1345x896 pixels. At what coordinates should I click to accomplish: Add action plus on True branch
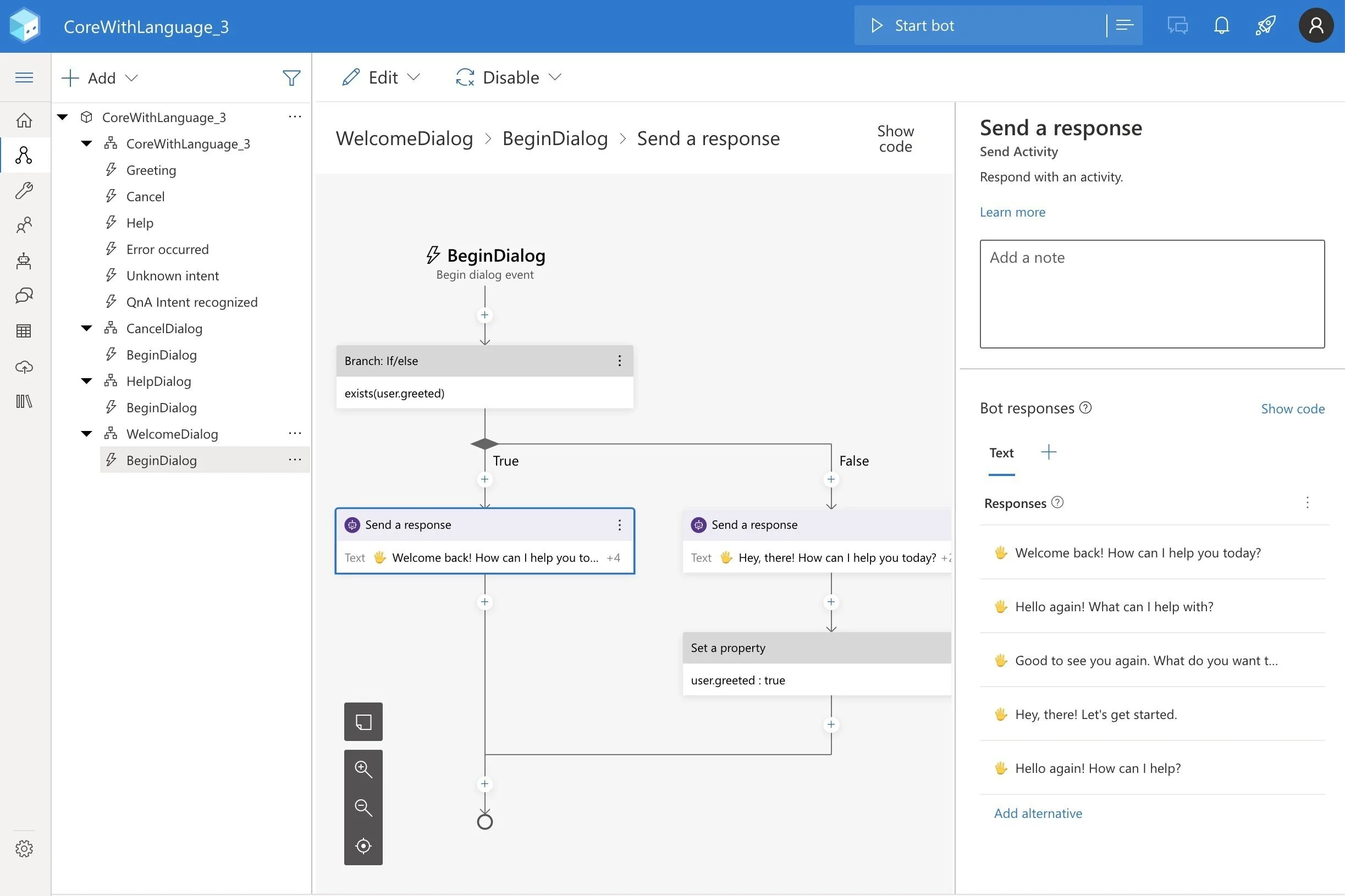click(485, 479)
